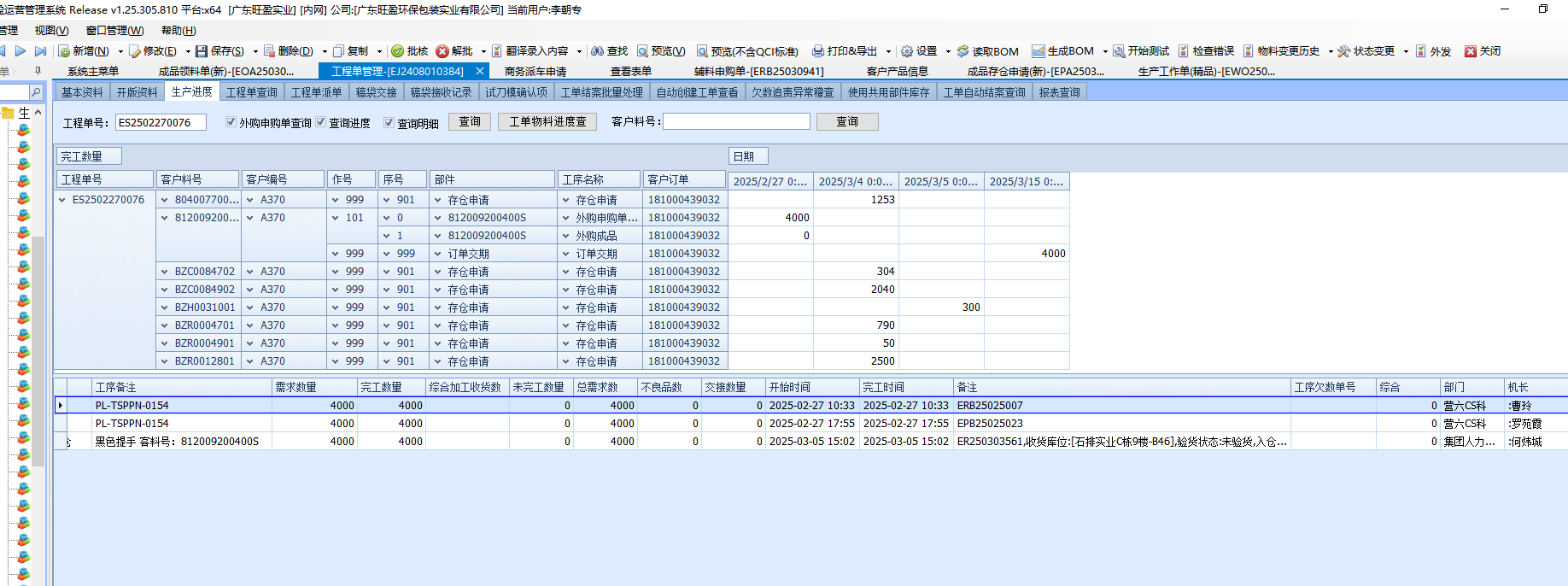Click the 翻译录入内容 toolbar icon
Image resolution: width=1568 pixels, height=586 pixels.
click(x=496, y=51)
